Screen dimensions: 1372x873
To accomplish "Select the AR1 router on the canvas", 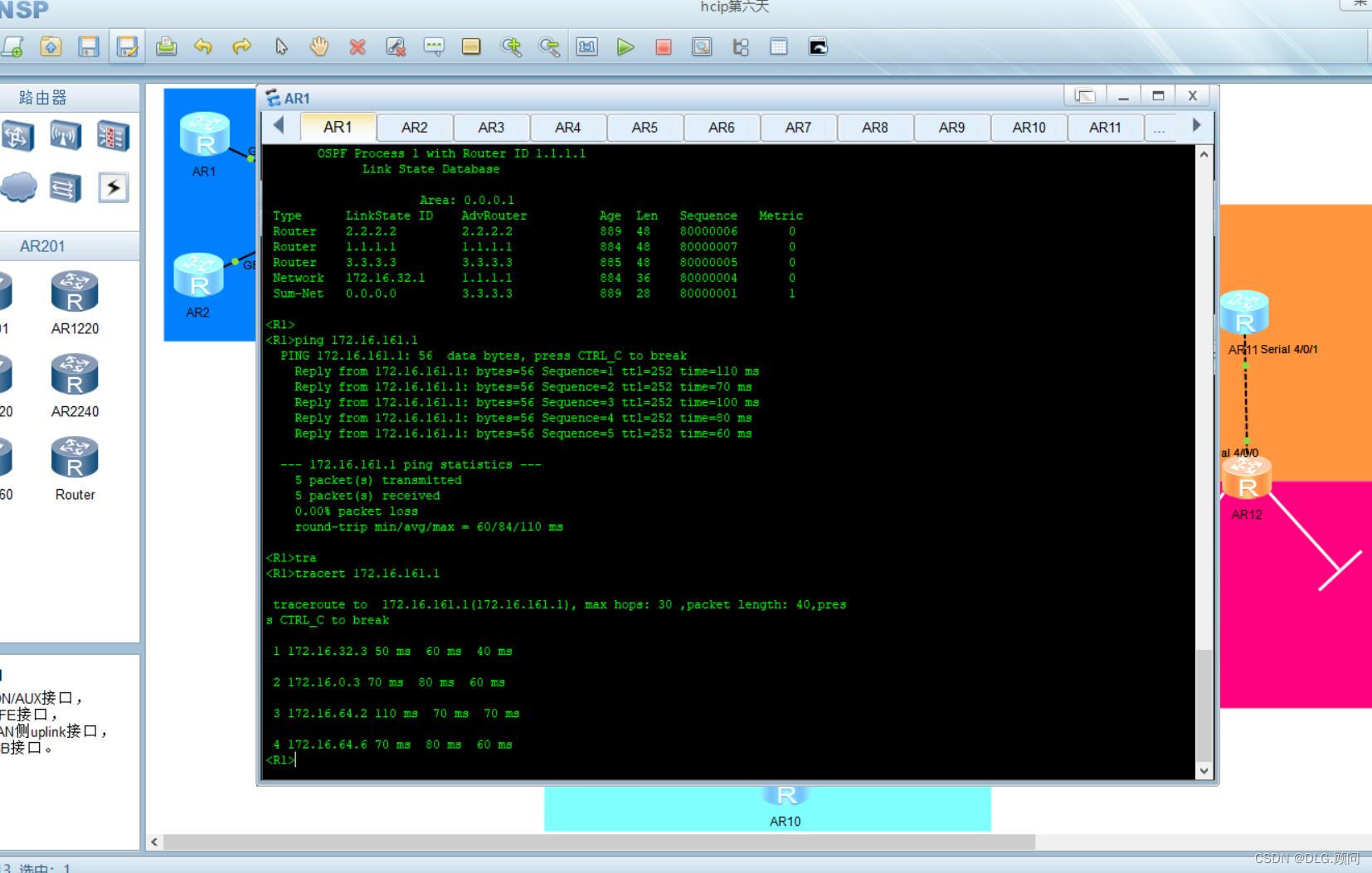I will 205,136.
